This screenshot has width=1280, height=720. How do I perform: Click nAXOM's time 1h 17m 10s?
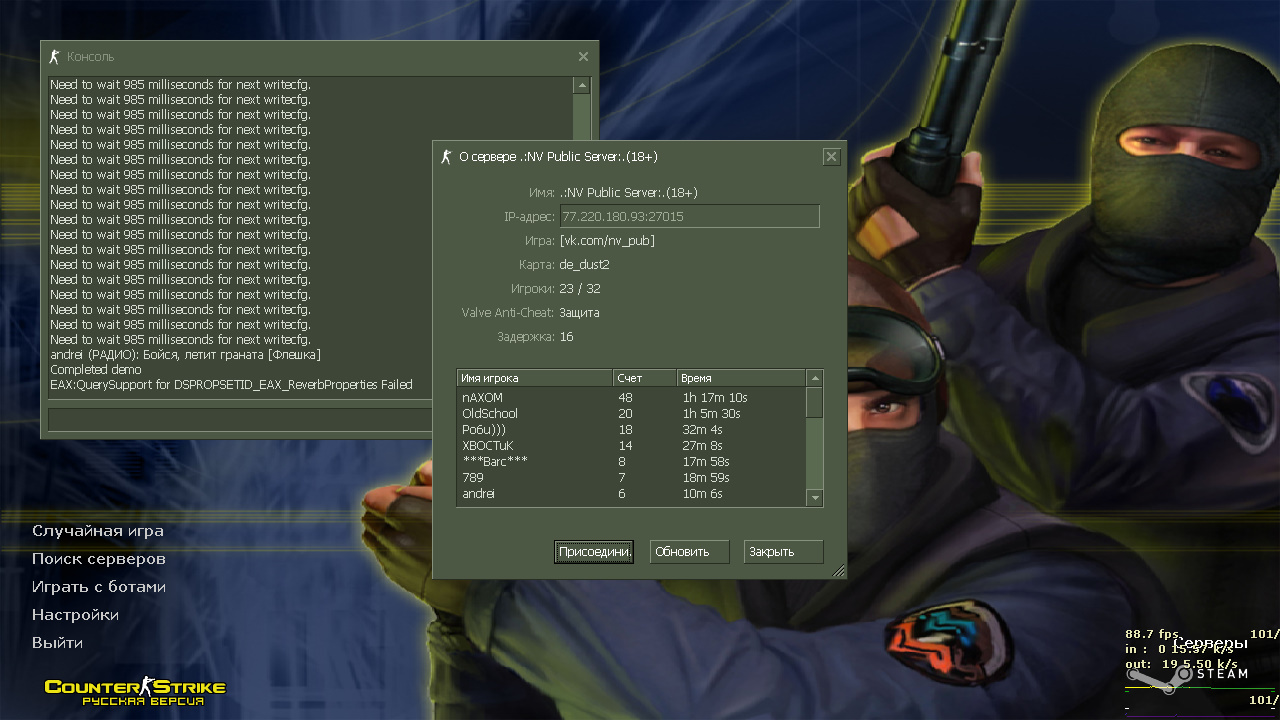point(715,398)
